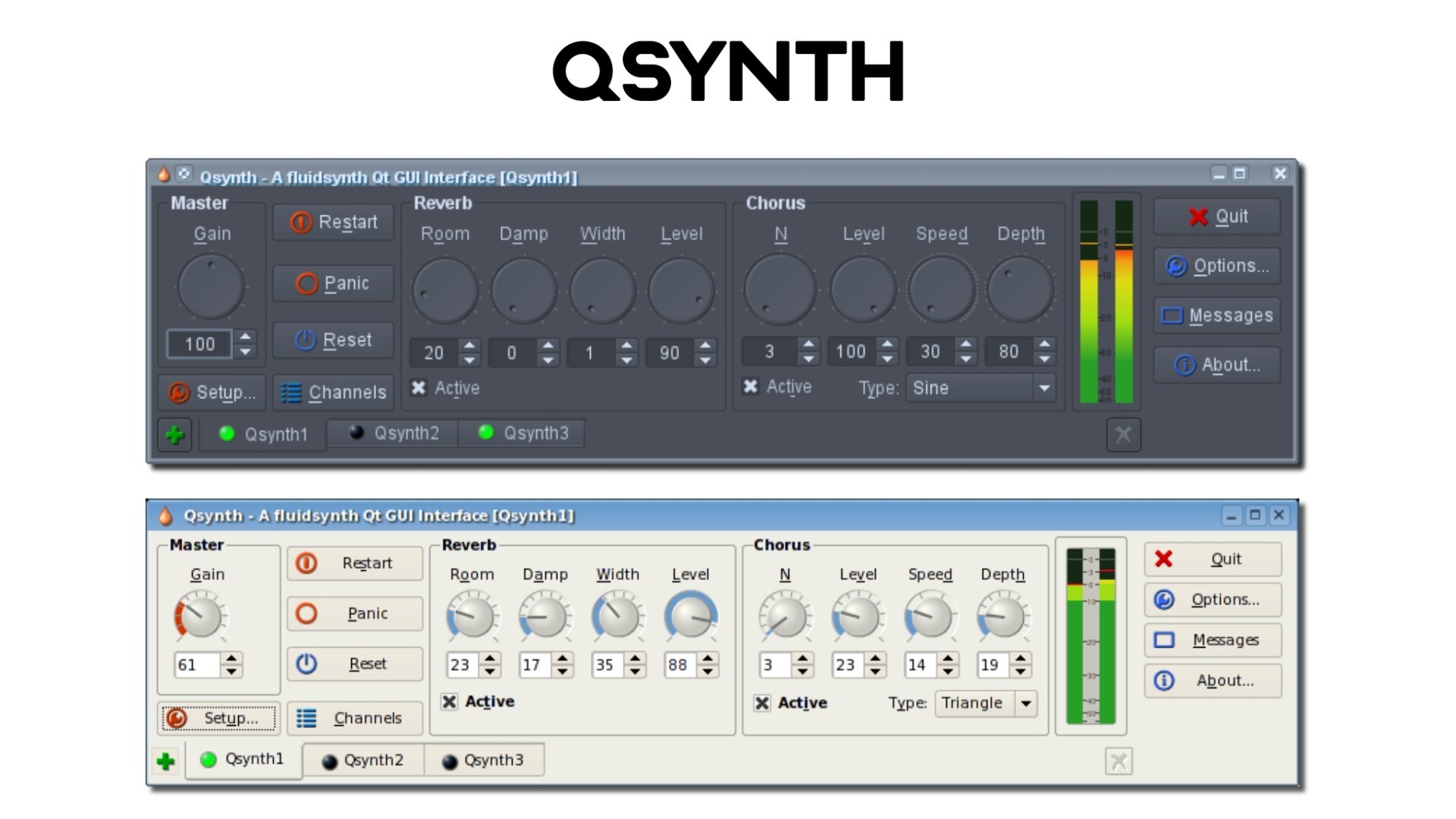Decrease Master Gain spinbox in light window
This screenshot has height=819, width=1456.
(231, 672)
